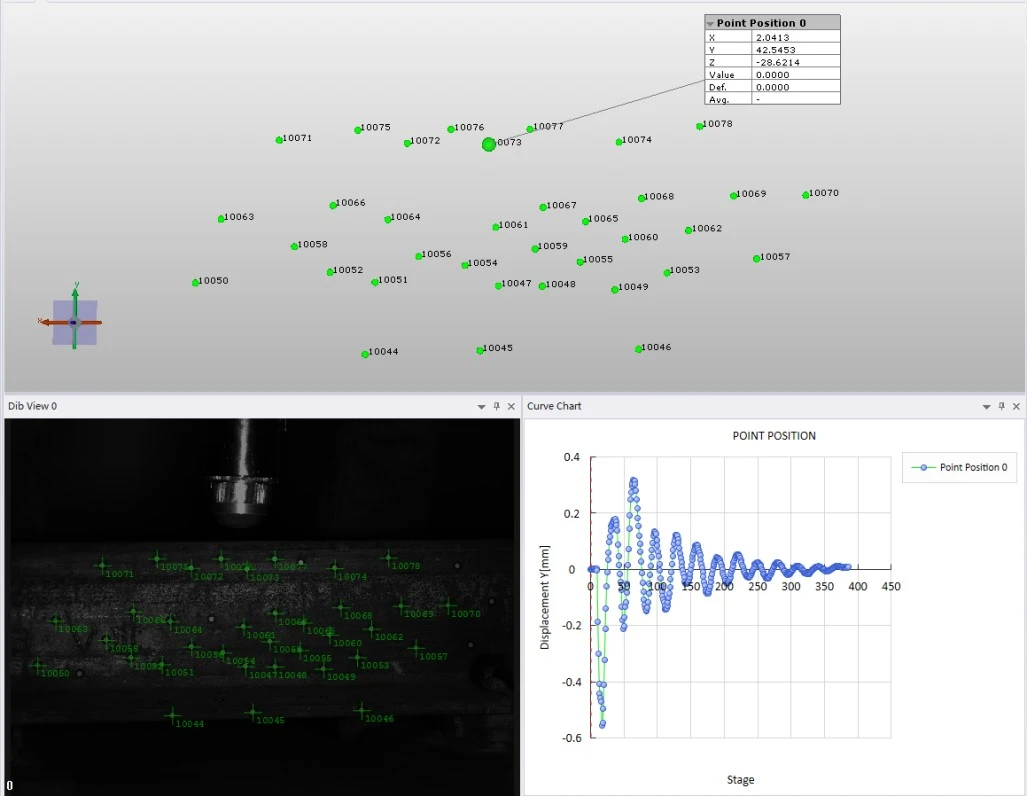Click the Z value -28.6214 cell

click(x=795, y=62)
